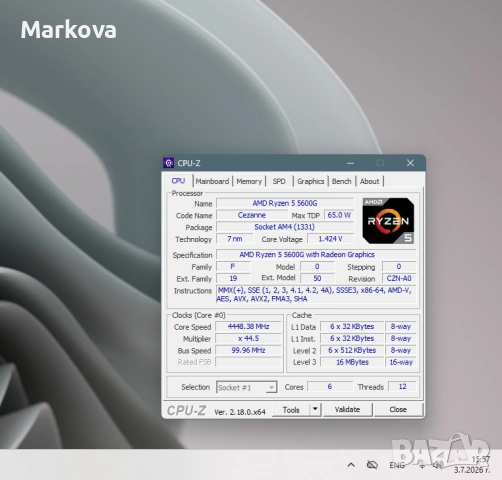Open the network tray icon
502x480 pixels.
(422, 465)
